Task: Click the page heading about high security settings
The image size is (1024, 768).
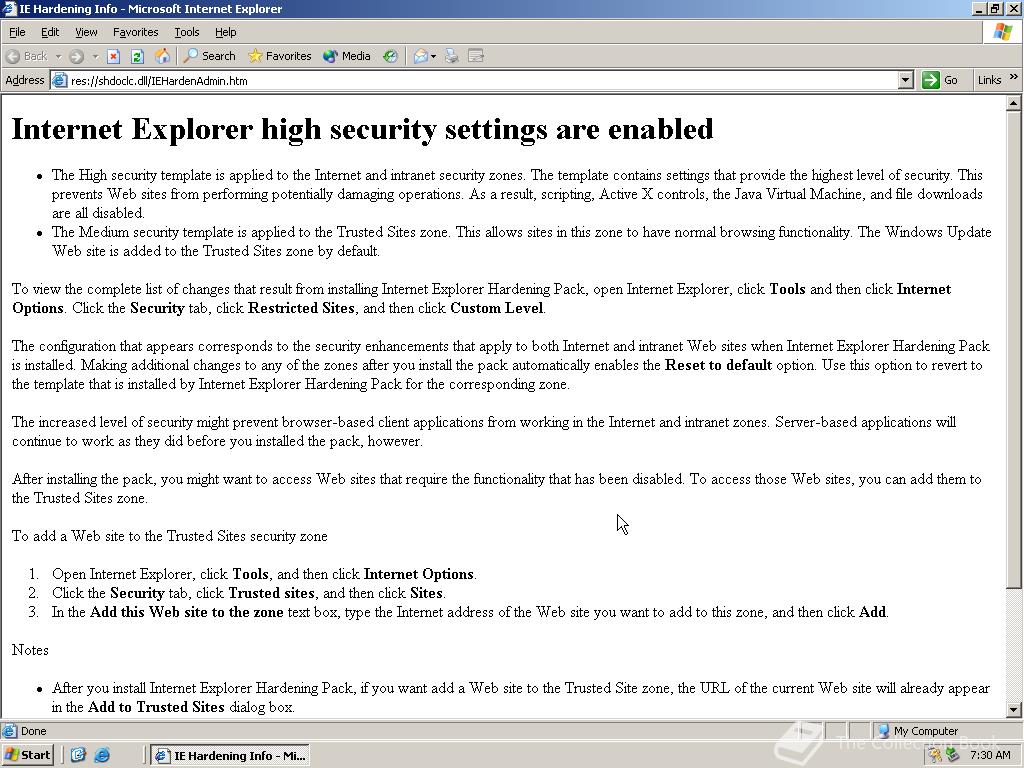Action: pos(362,129)
